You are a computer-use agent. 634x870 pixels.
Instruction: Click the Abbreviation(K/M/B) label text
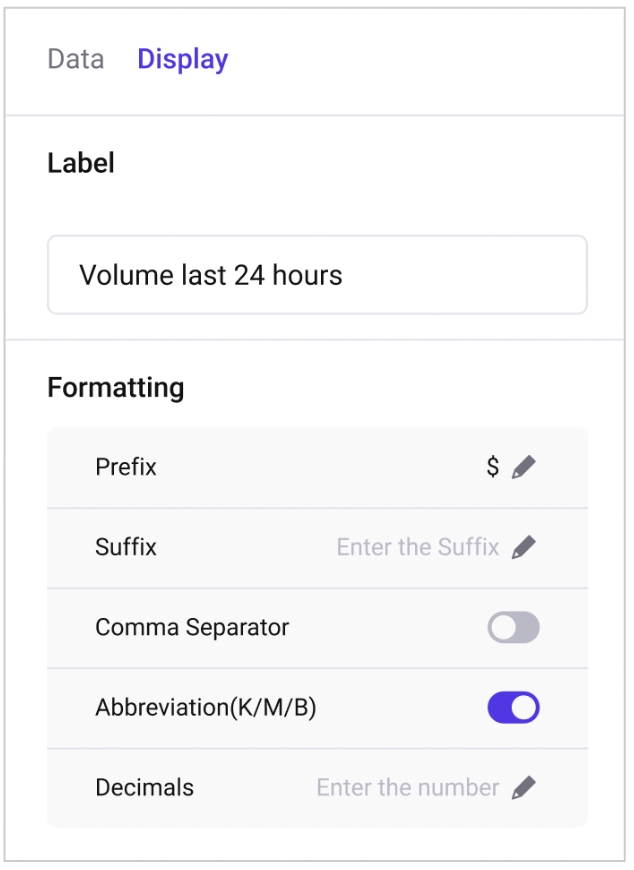206,707
